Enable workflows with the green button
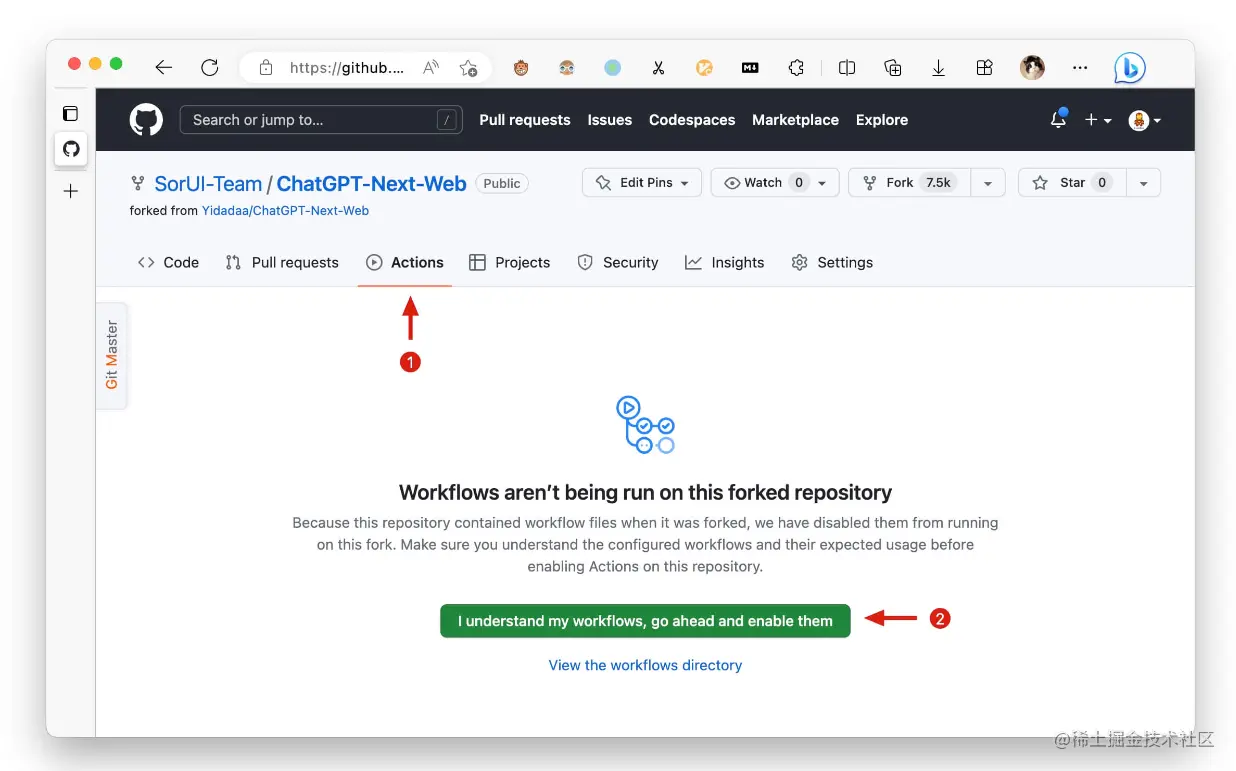 pyautogui.click(x=645, y=621)
